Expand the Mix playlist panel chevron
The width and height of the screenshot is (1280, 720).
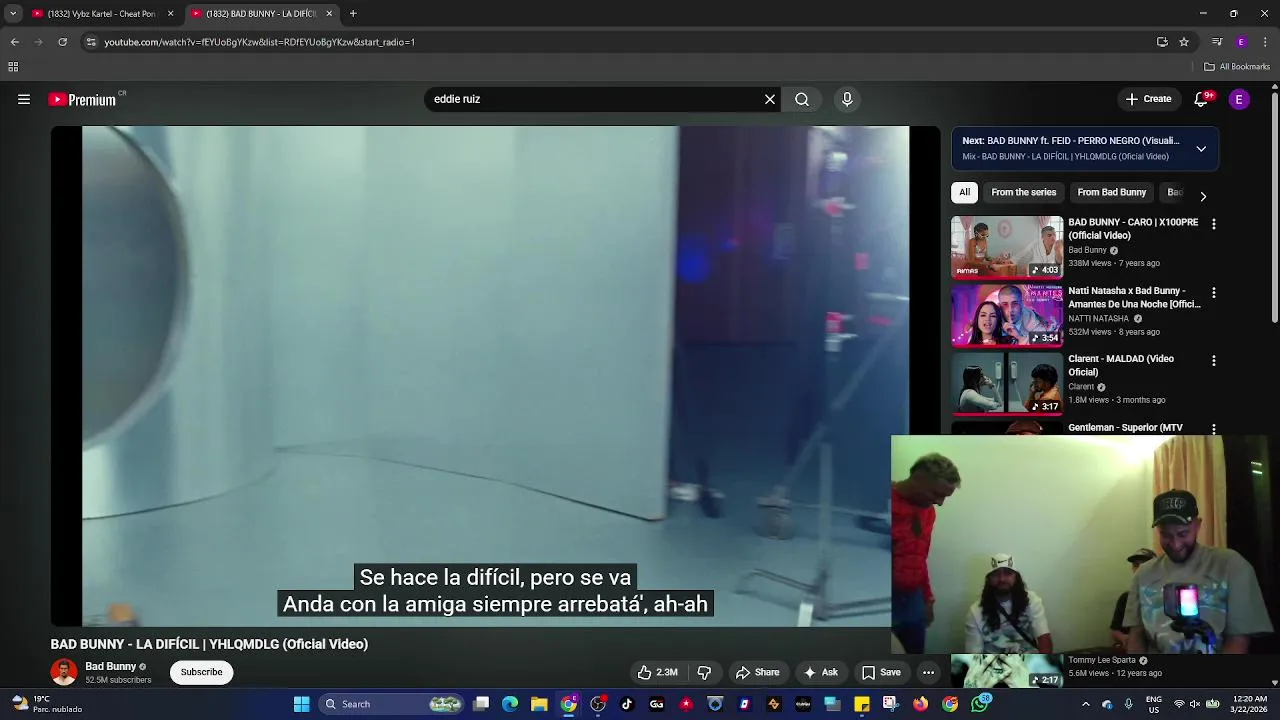coord(1201,149)
